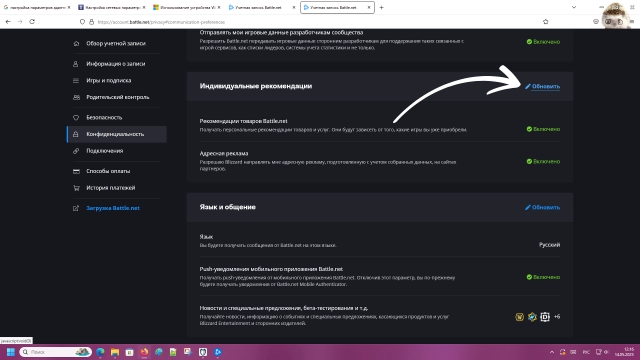640x360 pixels.
Task: Open Microsoft Store from taskbar
Action: (x=129, y=352)
